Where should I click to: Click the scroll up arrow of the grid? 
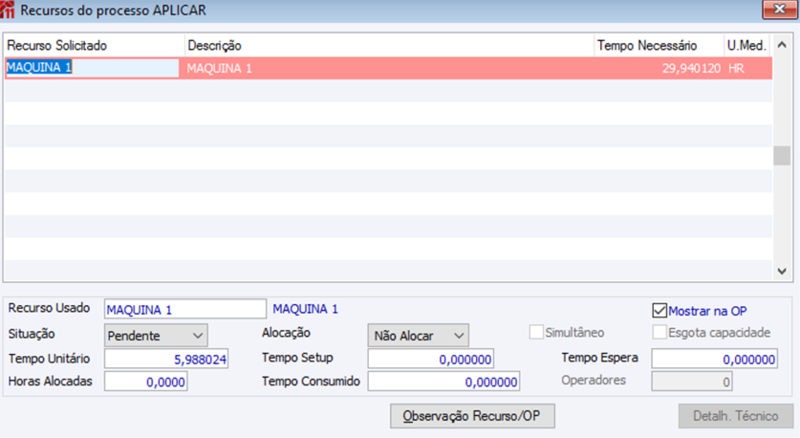[x=782, y=45]
